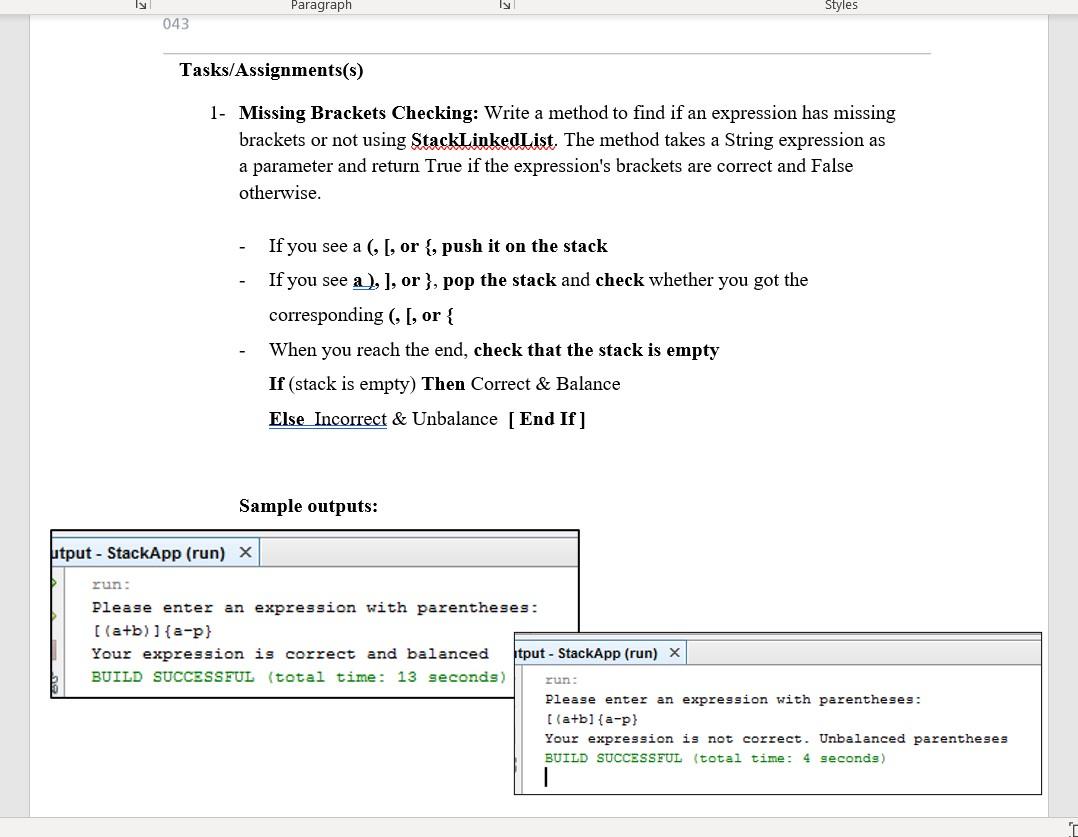Viewport: 1078px width, 837px height.
Task: Click the dialog launcher beside Paragraph group
Action: [507, 5]
